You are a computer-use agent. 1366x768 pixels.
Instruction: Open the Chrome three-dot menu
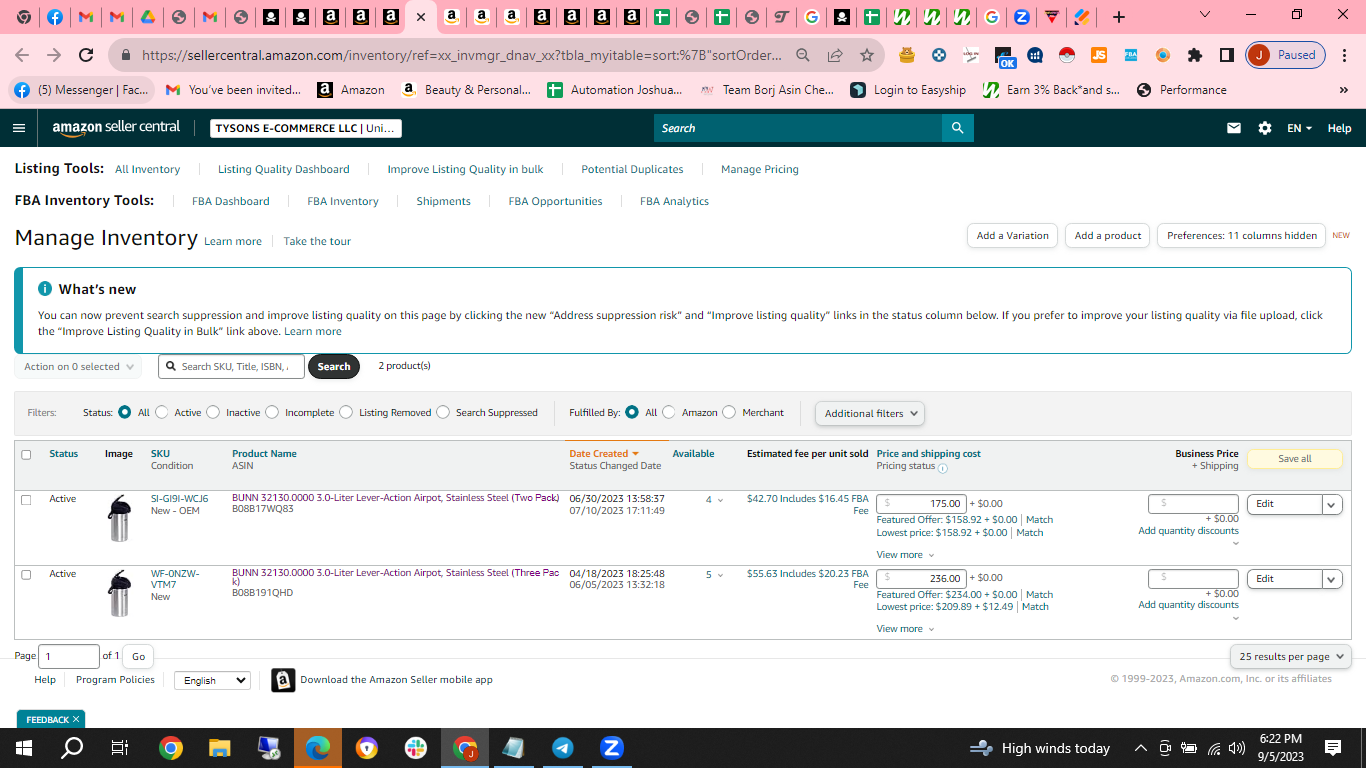tap(1344, 55)
